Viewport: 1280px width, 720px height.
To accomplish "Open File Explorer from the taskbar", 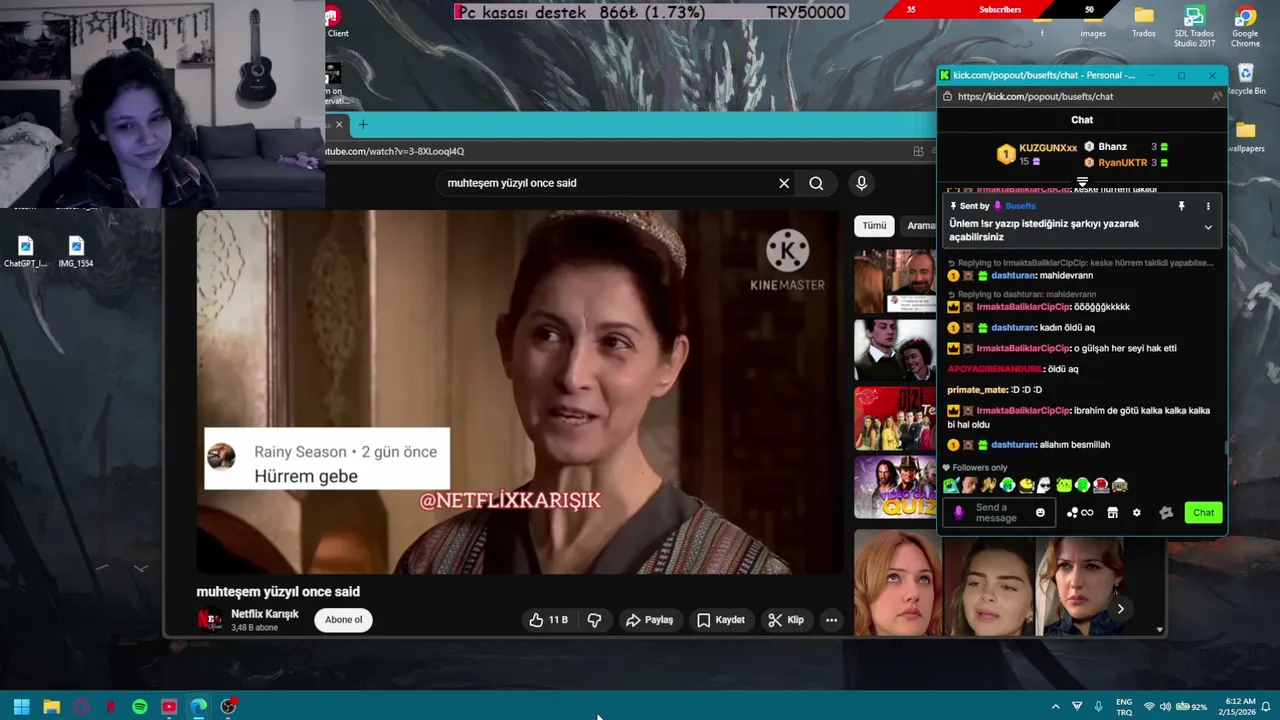I will coord(51,707).
